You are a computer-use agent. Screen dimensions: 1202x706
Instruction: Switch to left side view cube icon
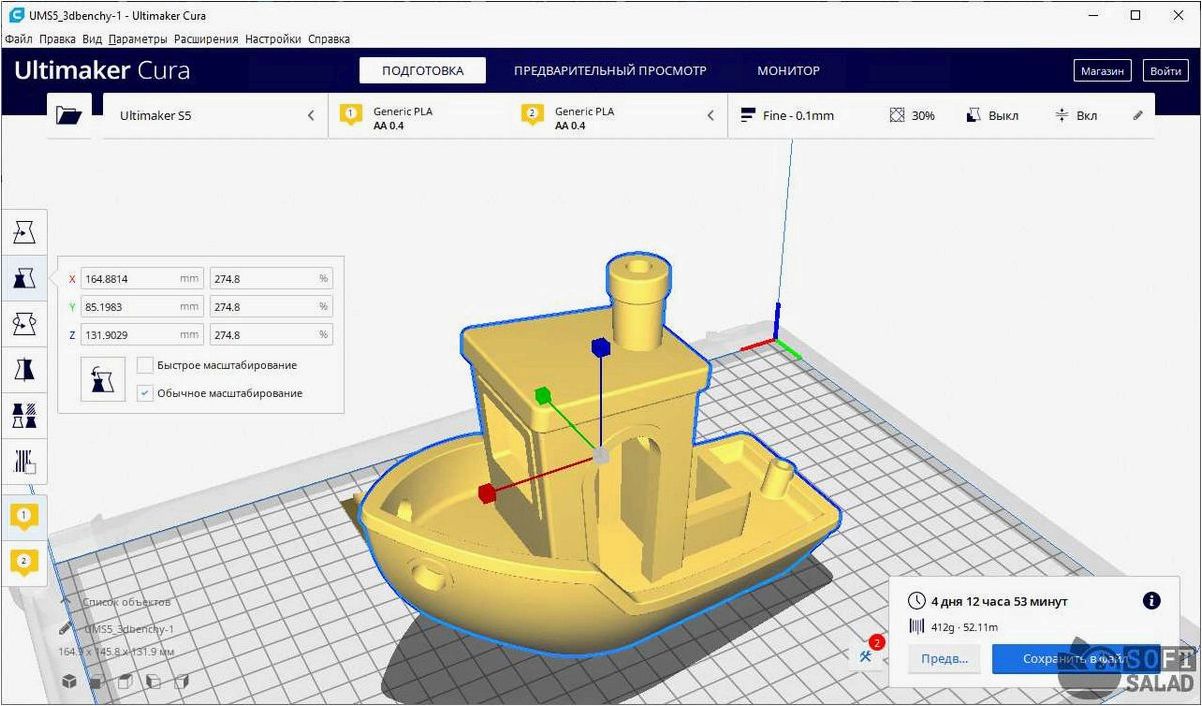pos(154,682)
